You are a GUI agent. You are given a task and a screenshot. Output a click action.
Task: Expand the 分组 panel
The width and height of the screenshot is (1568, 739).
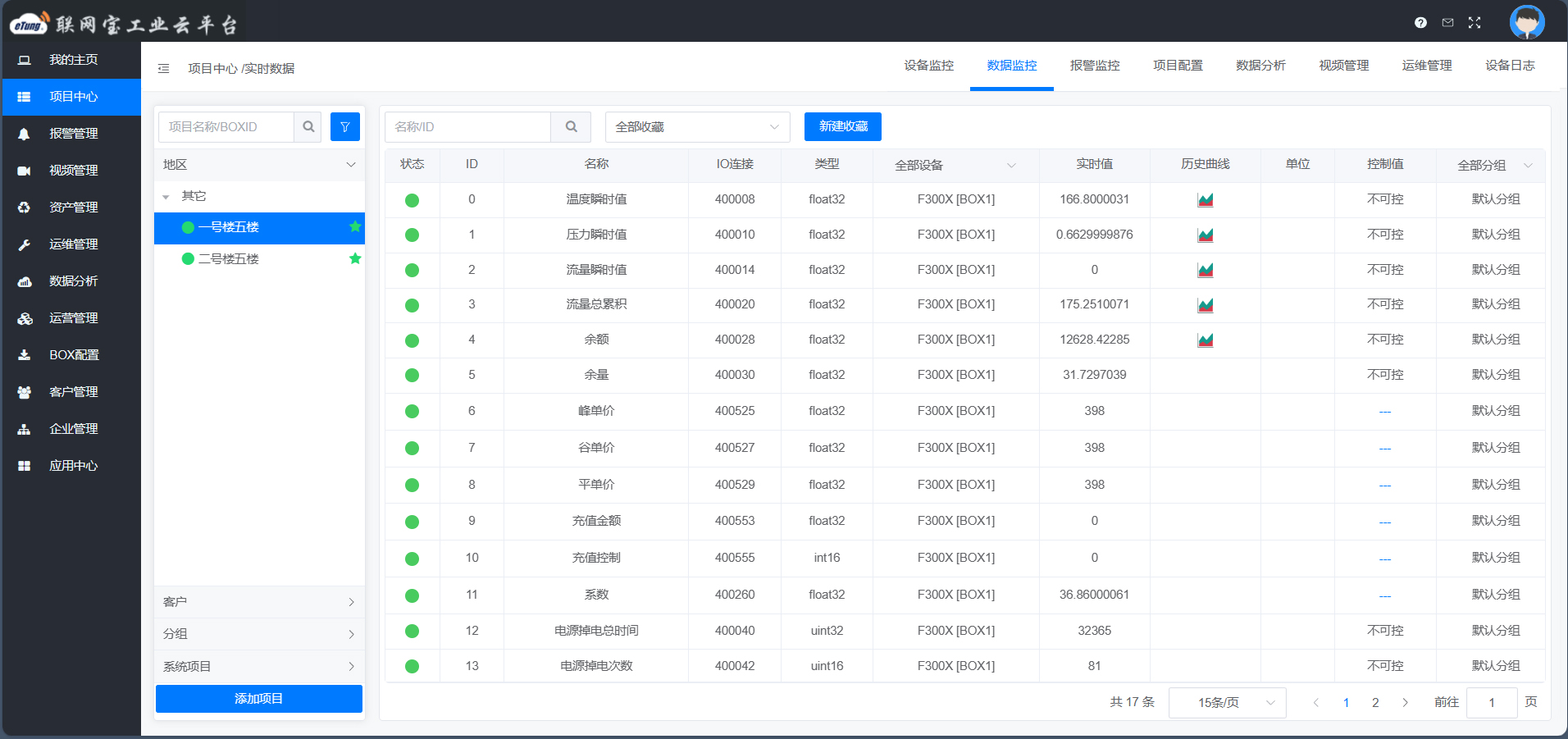coord(259,634)
